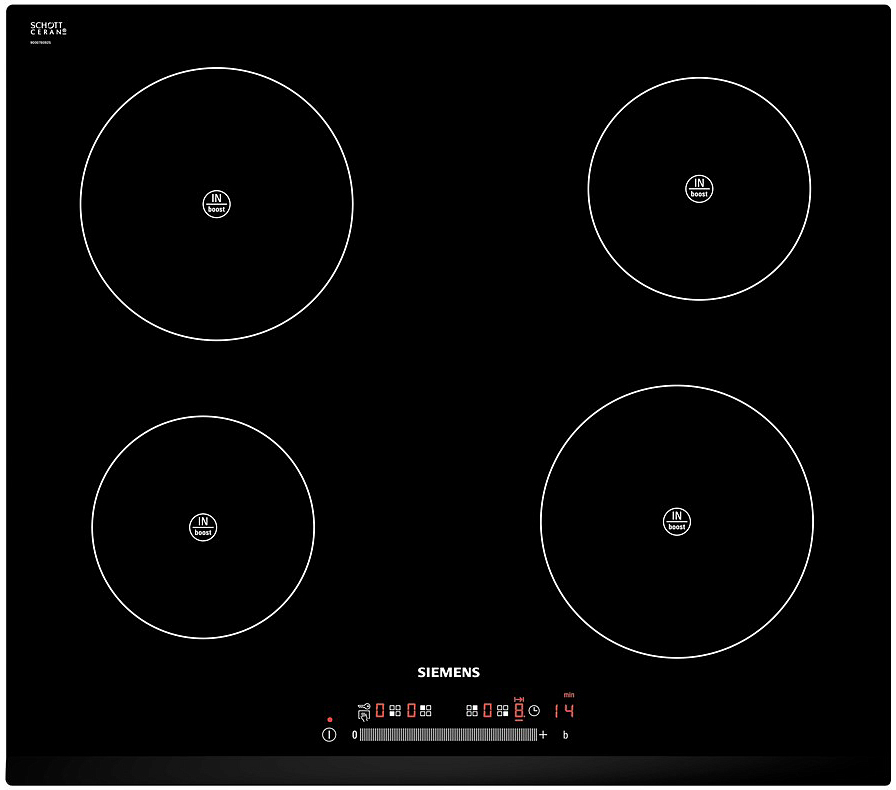Touch the middle of the power level slider
This screenshot has height=790, width=896.
448,735
